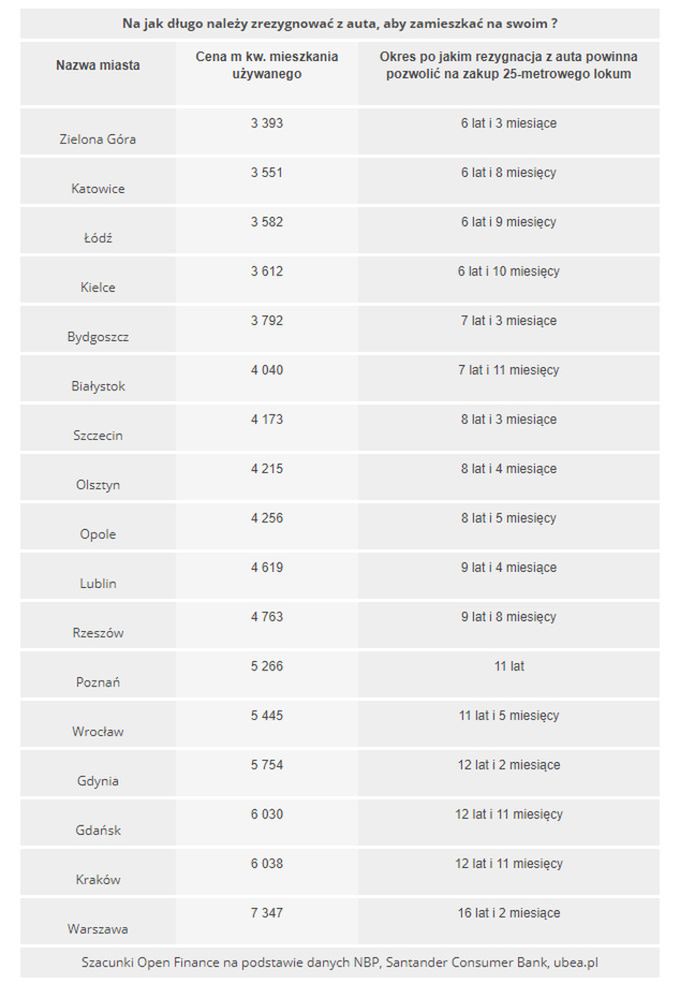Select the Warszawa period '16 lat i 2 miesiące'

508,913
